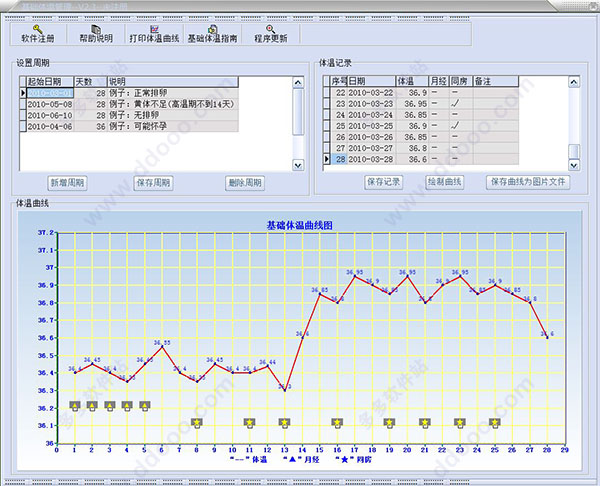
Task: Click temperature cell 36.6 in row 28
Action: pyautogui.click(x=412, y=159)
